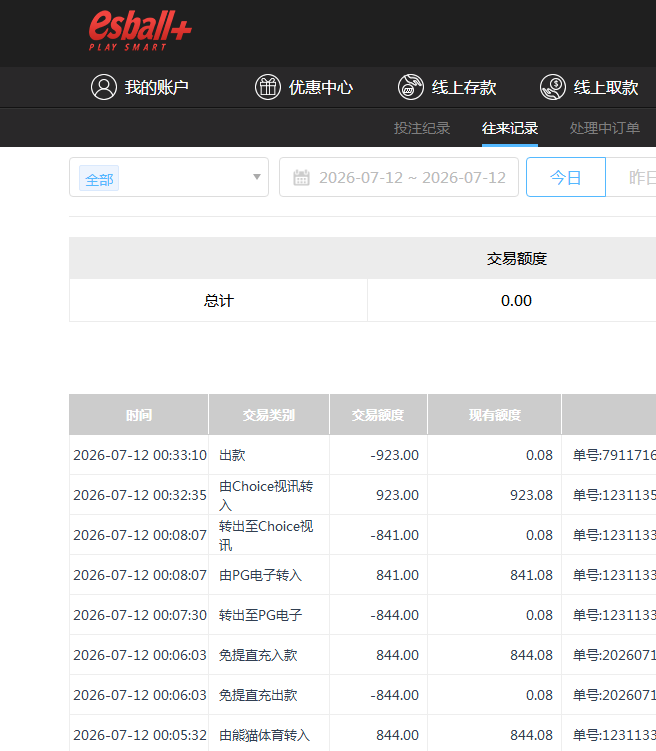This screenshot has width=656, height=751.
Task: Switch to 投注纪录 tab
Action: coord(422,128)
